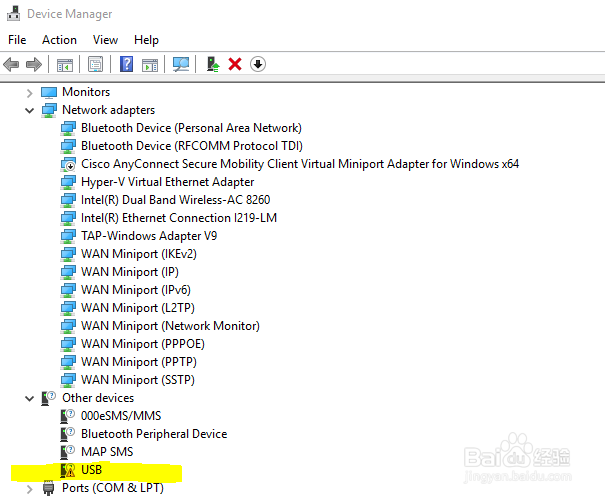Open the File menu
Viewport: 605px width, 497px height.
pyautogui.click(x=17, y=40)
